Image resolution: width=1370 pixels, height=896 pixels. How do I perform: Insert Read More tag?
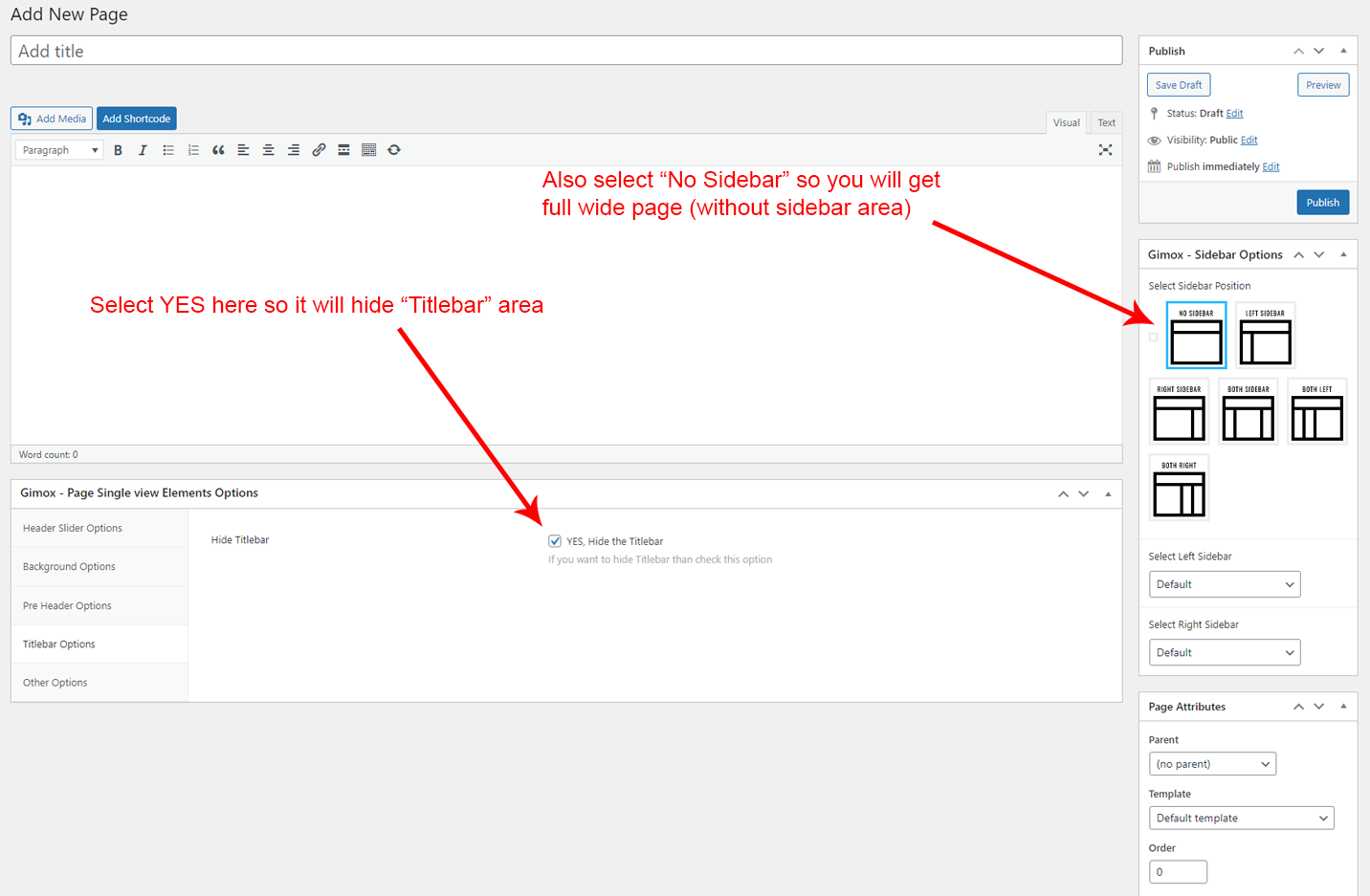coord(343,150)
